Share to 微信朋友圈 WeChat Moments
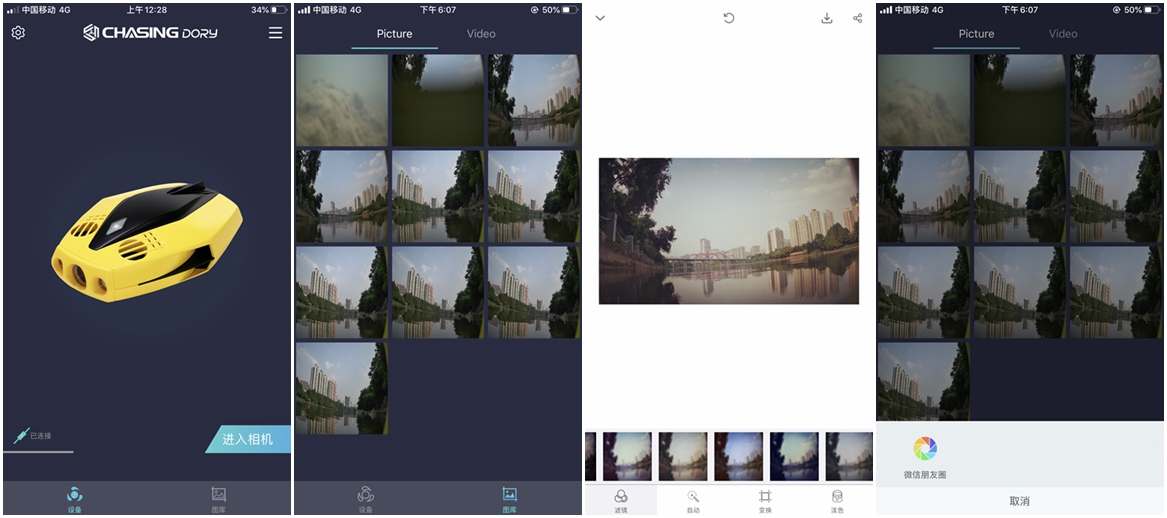1167x518 pixels. tap(925, 456)
